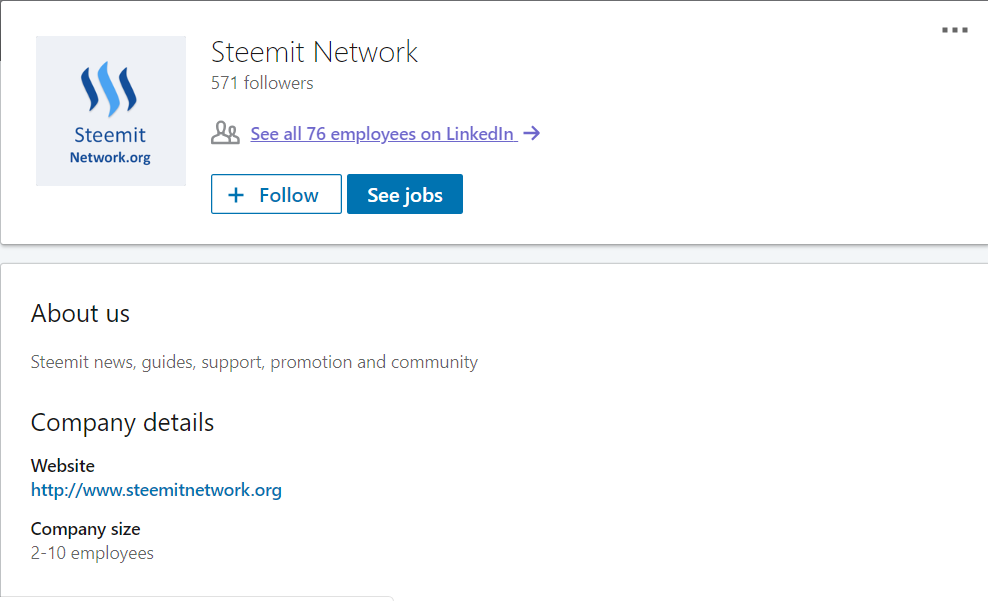Click the Steemit news description text
The image size is (988, 601).
(x=254, y=362)
